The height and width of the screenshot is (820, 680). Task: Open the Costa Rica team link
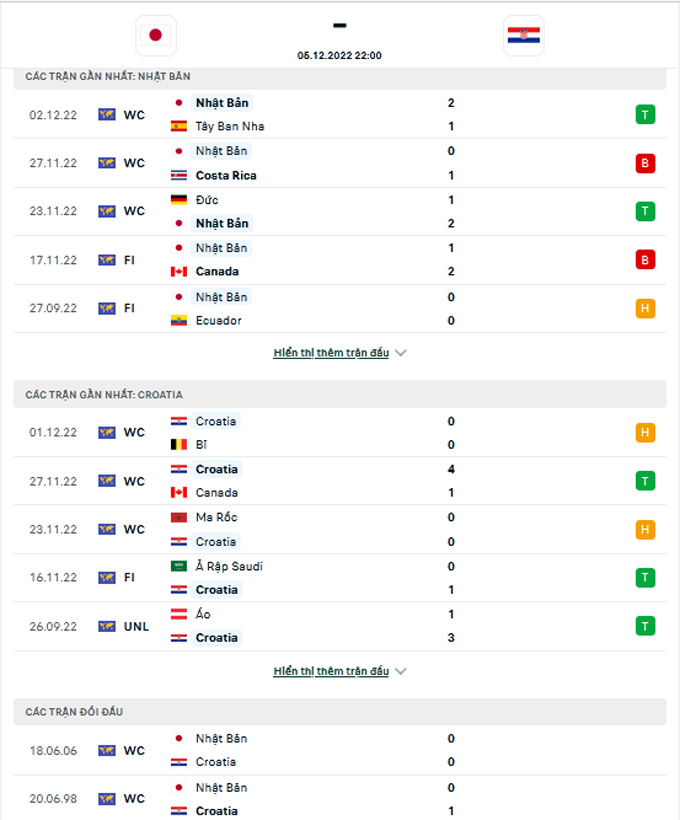226,175
